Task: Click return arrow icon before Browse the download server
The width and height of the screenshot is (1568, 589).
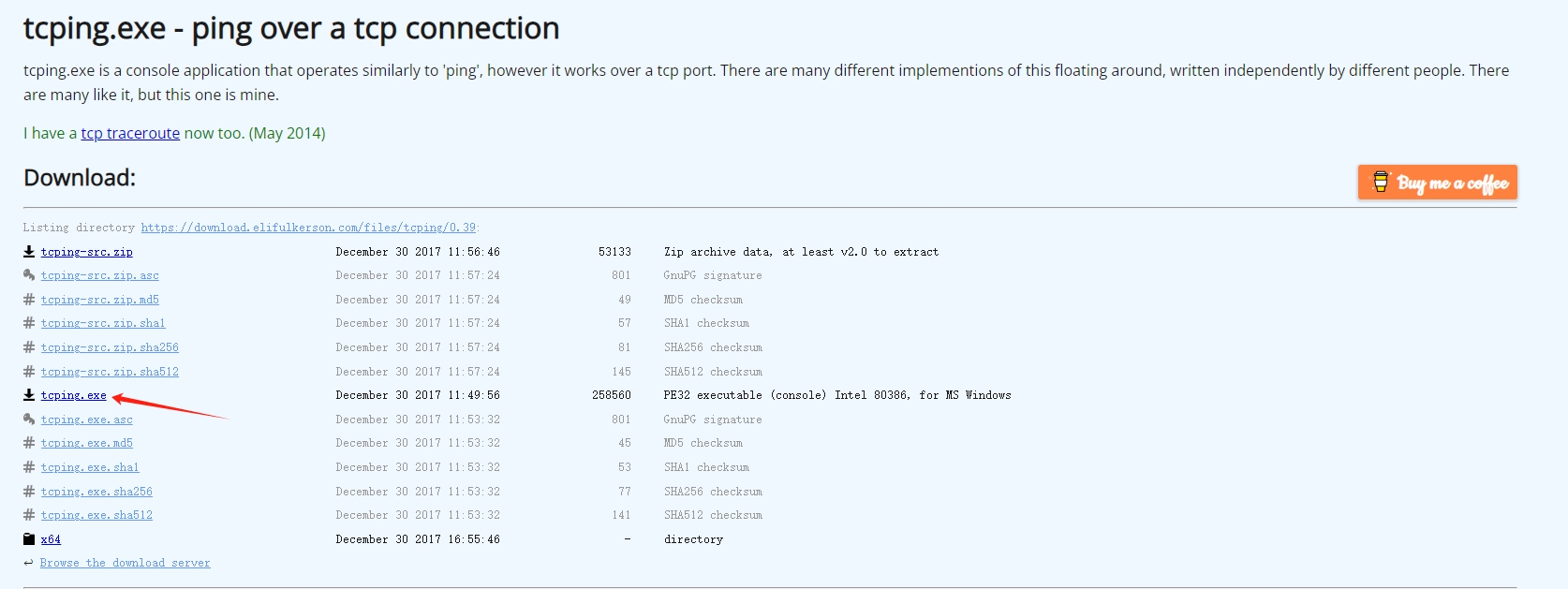Action: (29, 563)
